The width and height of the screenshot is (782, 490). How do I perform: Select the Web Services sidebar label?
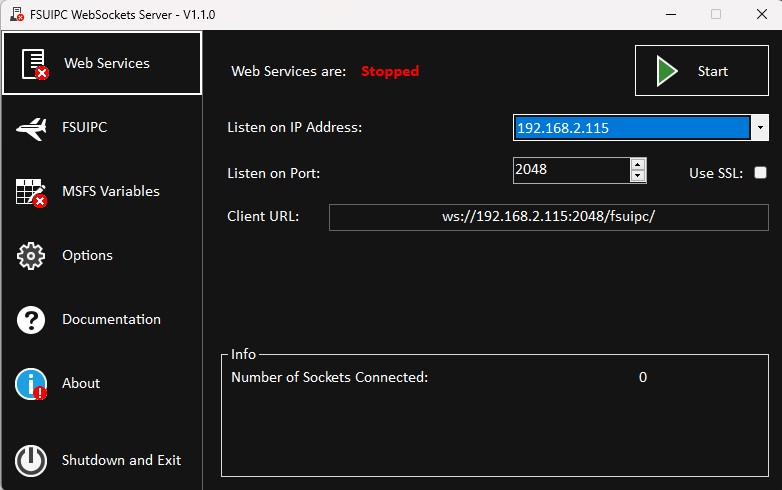[x=107, y=63]
